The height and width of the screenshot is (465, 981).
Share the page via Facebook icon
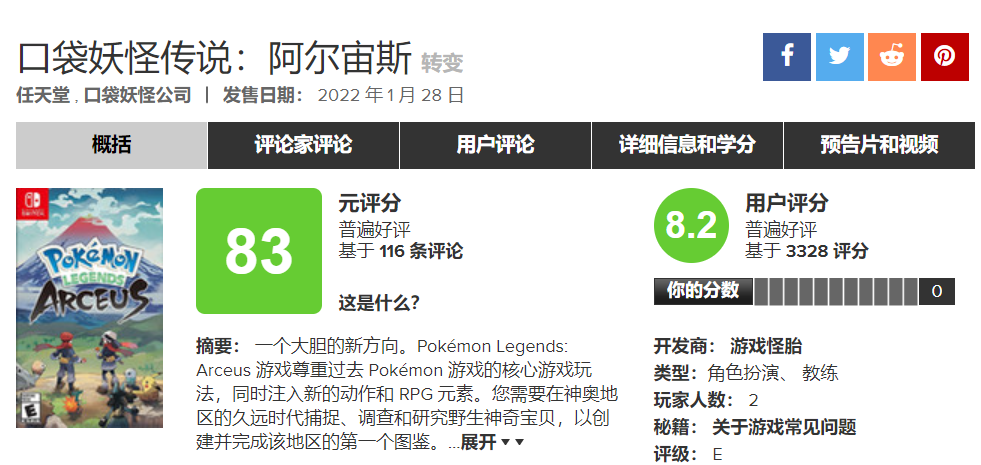(x=786, y=57)
